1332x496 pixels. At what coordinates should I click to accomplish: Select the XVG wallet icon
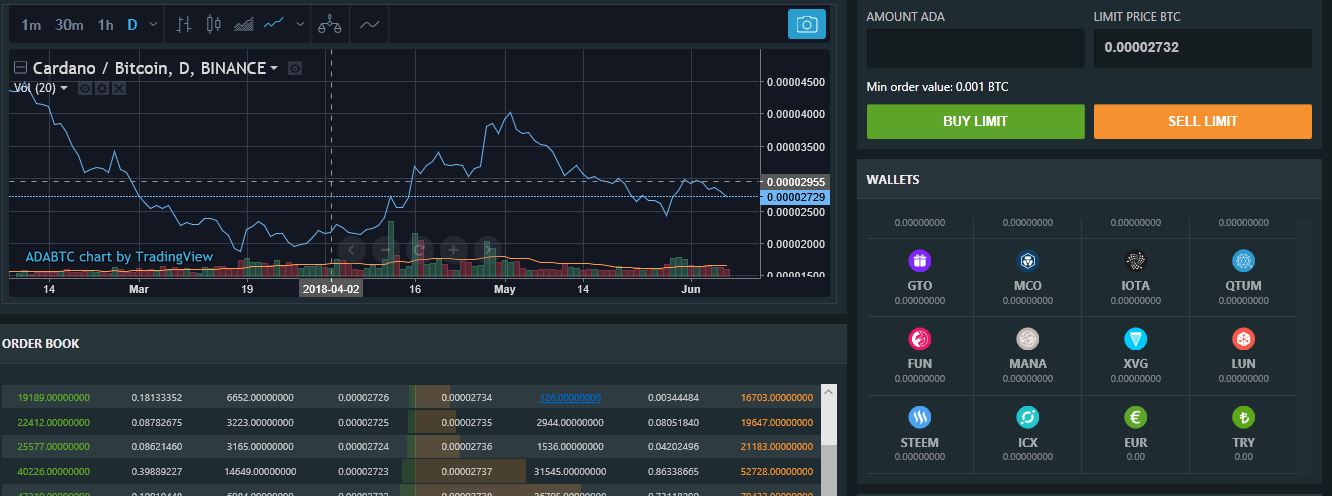point(1135,339)
